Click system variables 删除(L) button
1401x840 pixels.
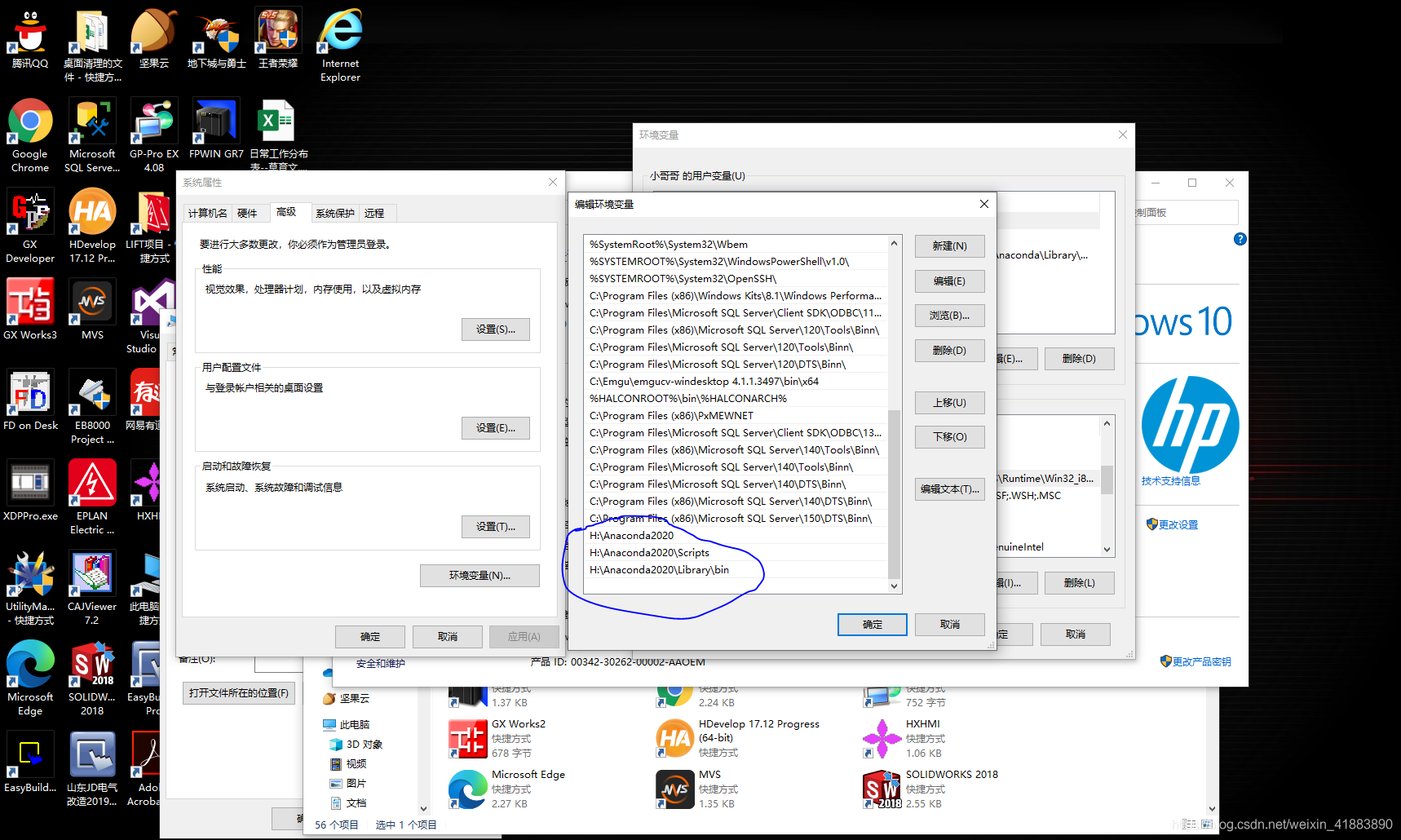[x=1079, y=583]
